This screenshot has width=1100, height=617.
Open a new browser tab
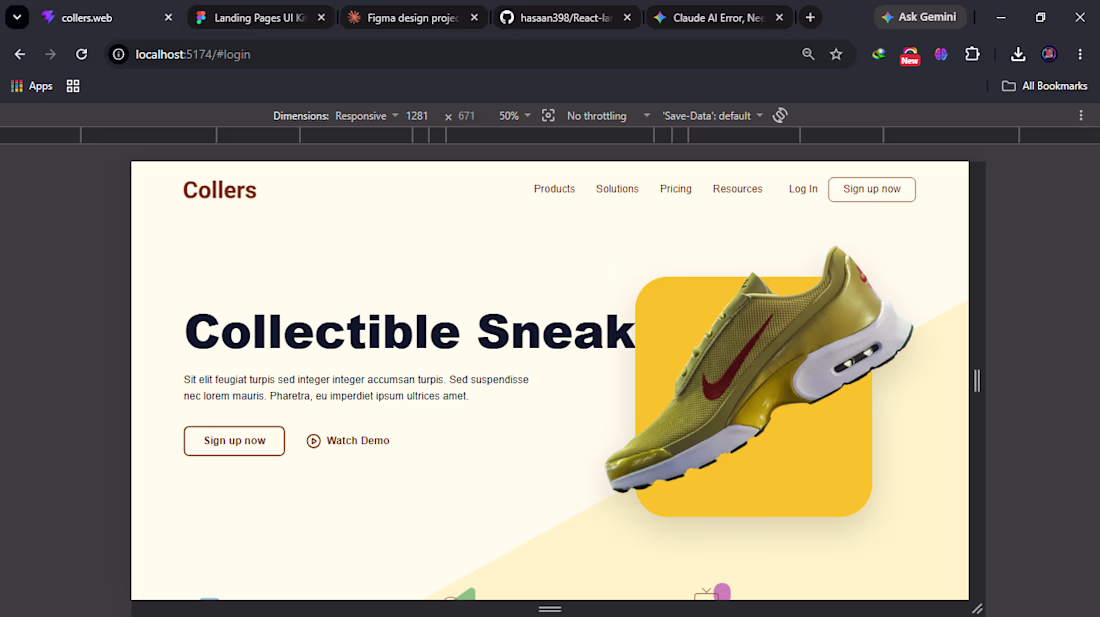pyautogui.click(x=810, y=18)
